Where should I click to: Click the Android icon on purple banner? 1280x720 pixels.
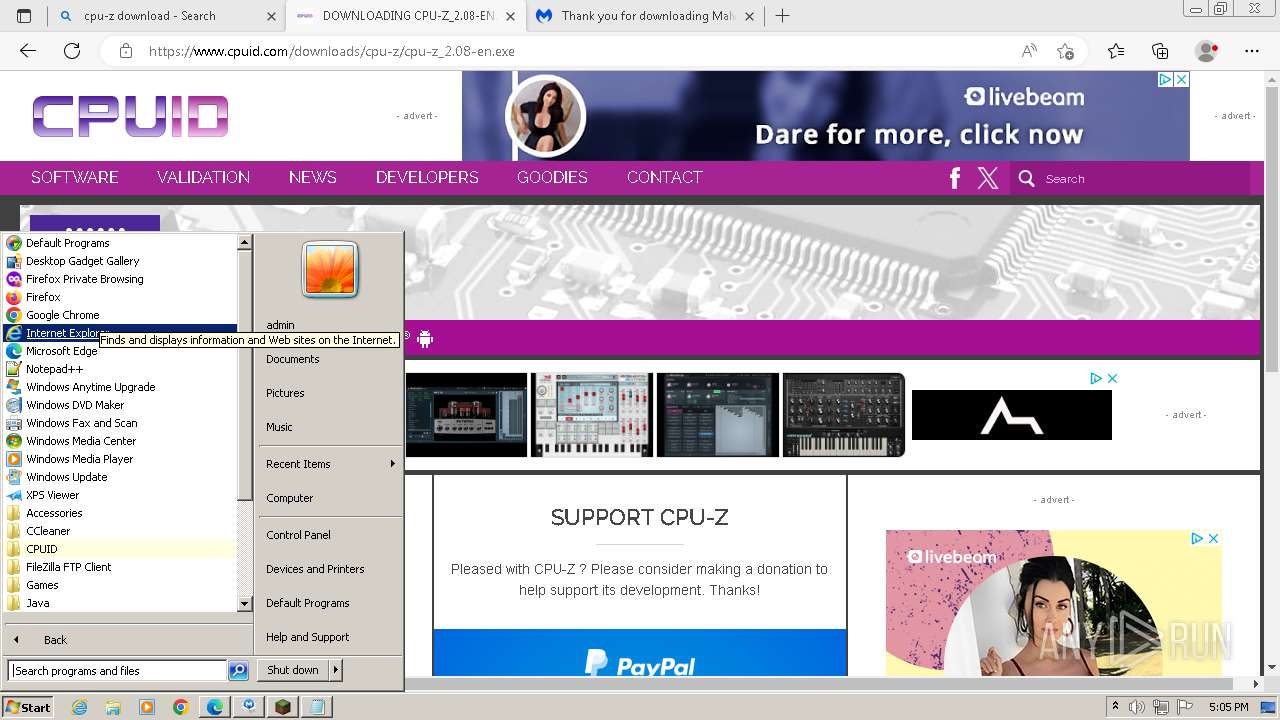(425, 339)
